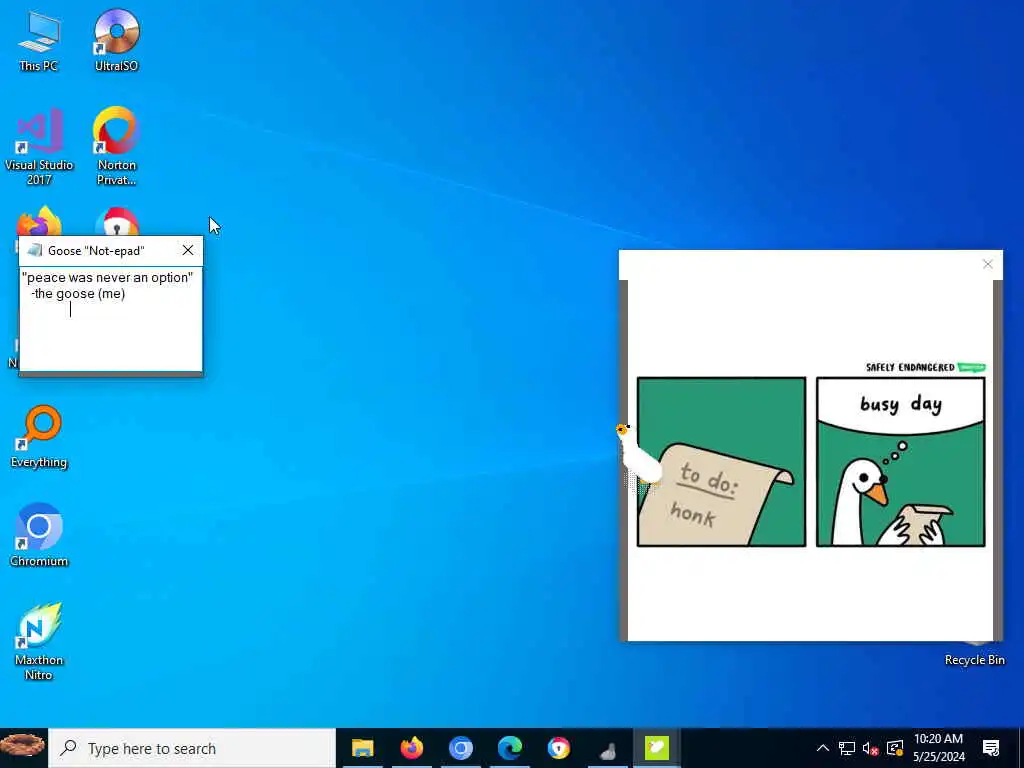
Task: Click inside the Goose notepad text area
Action: [x=110, y=319]
